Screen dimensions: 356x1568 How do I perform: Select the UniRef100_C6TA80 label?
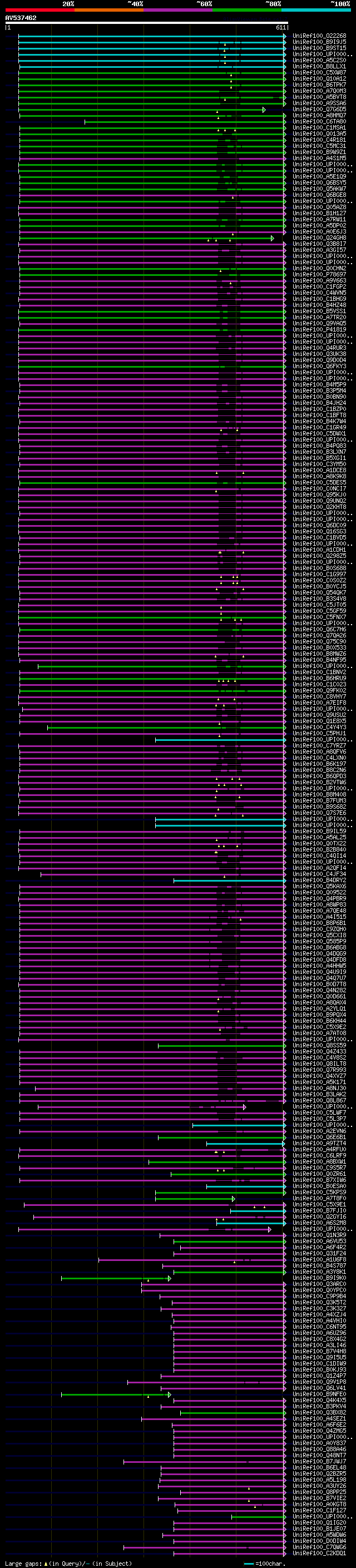click(319, 122)
